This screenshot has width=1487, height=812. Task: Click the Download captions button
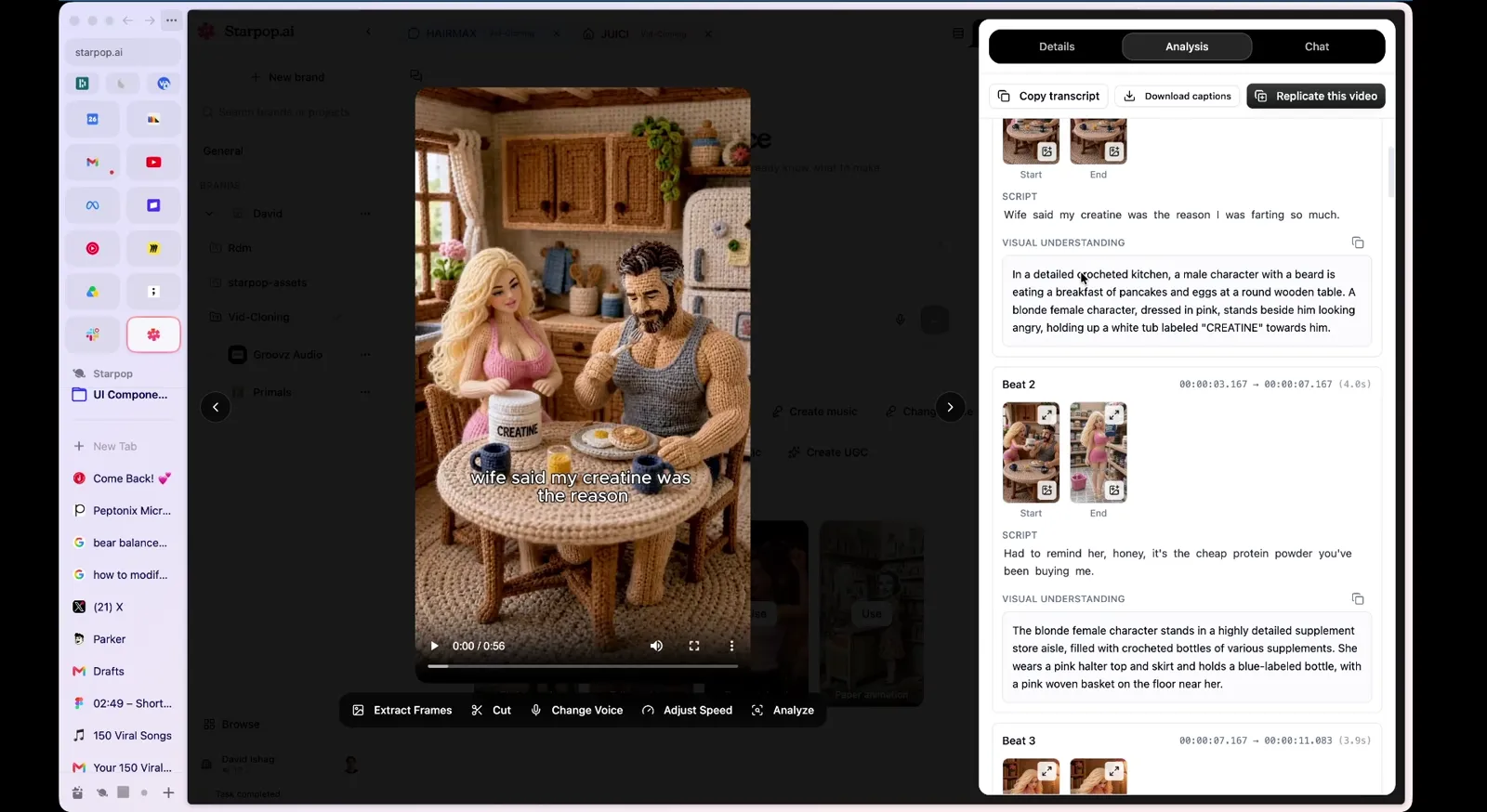(1178, 96)
